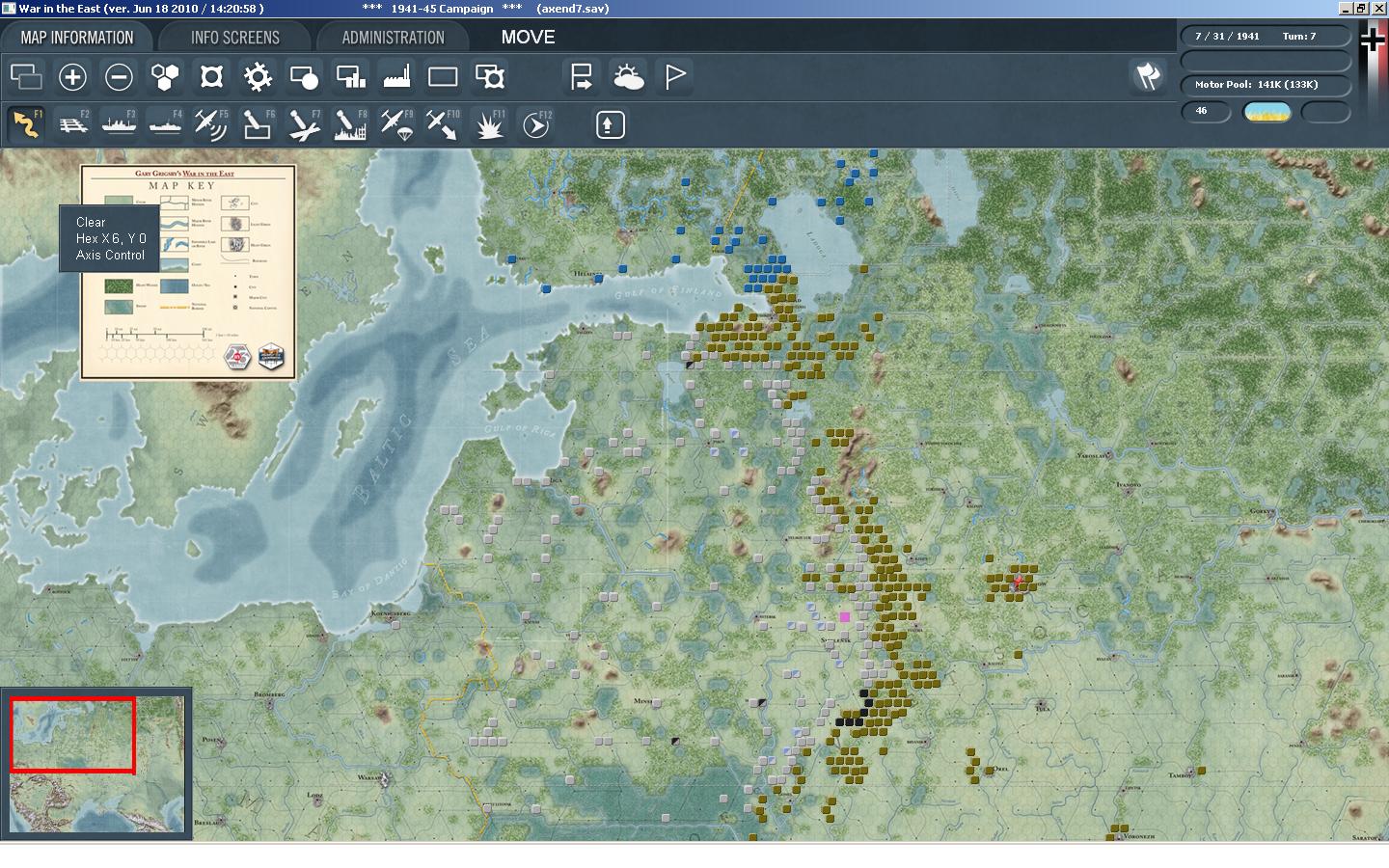
Task: Click the red Moscow marker on the map
Action: pos(1018,582)
